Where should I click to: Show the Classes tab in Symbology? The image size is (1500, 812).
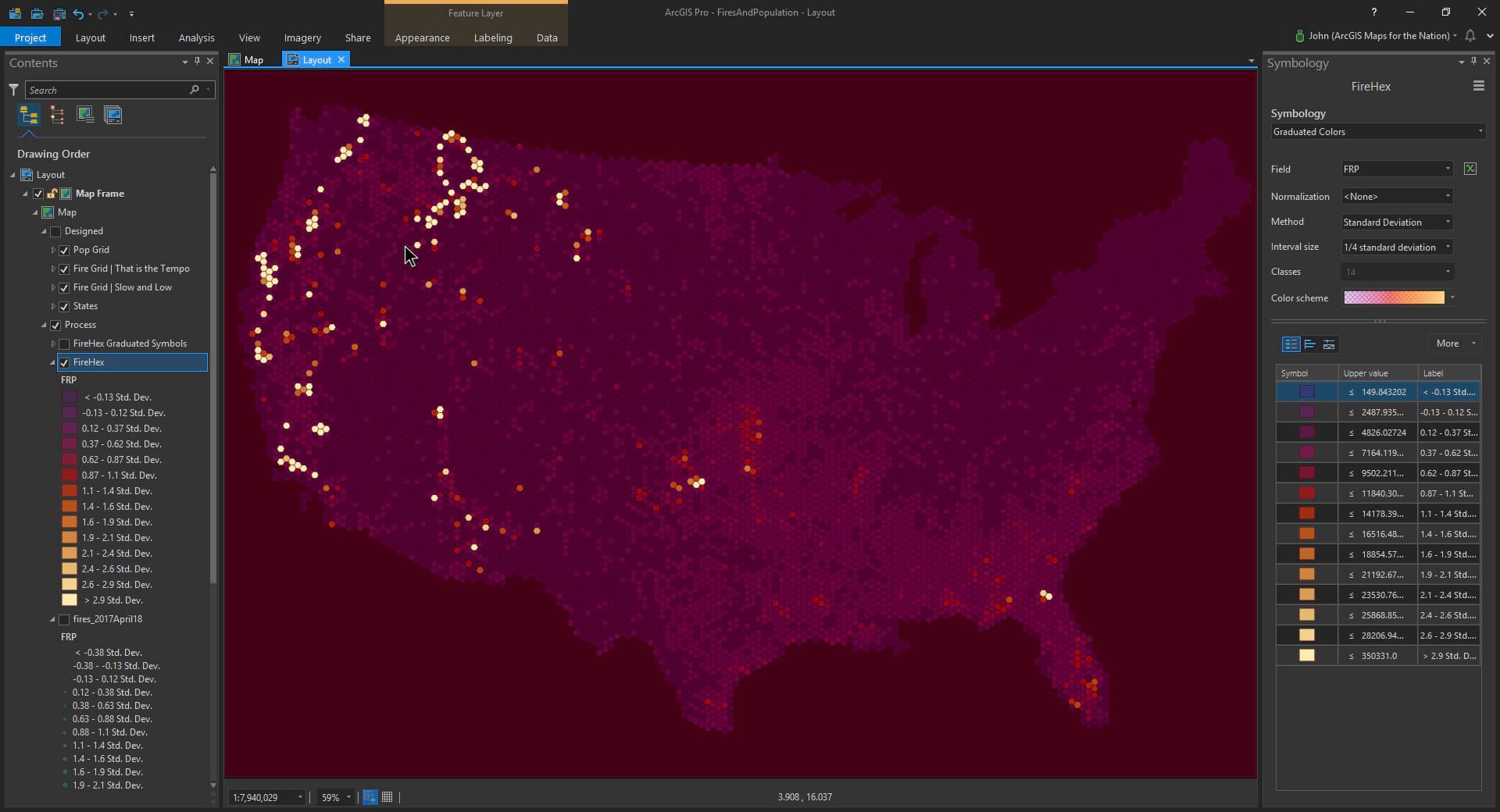(x=1291, y=344)
